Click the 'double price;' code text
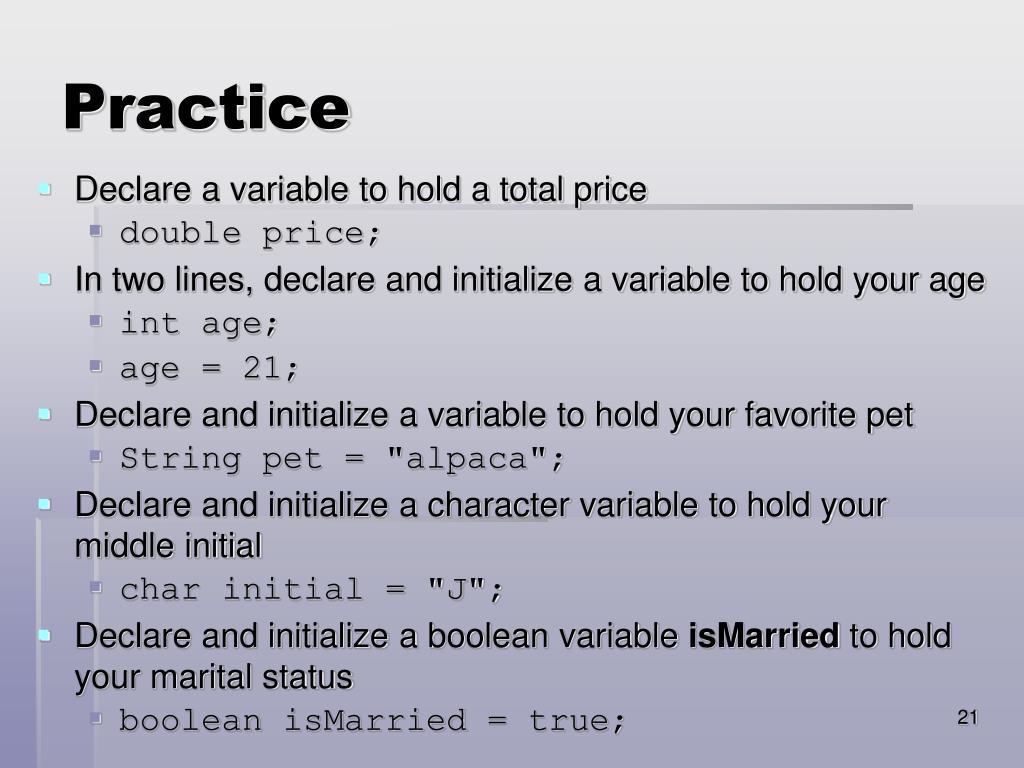 (x=250, y=234)
